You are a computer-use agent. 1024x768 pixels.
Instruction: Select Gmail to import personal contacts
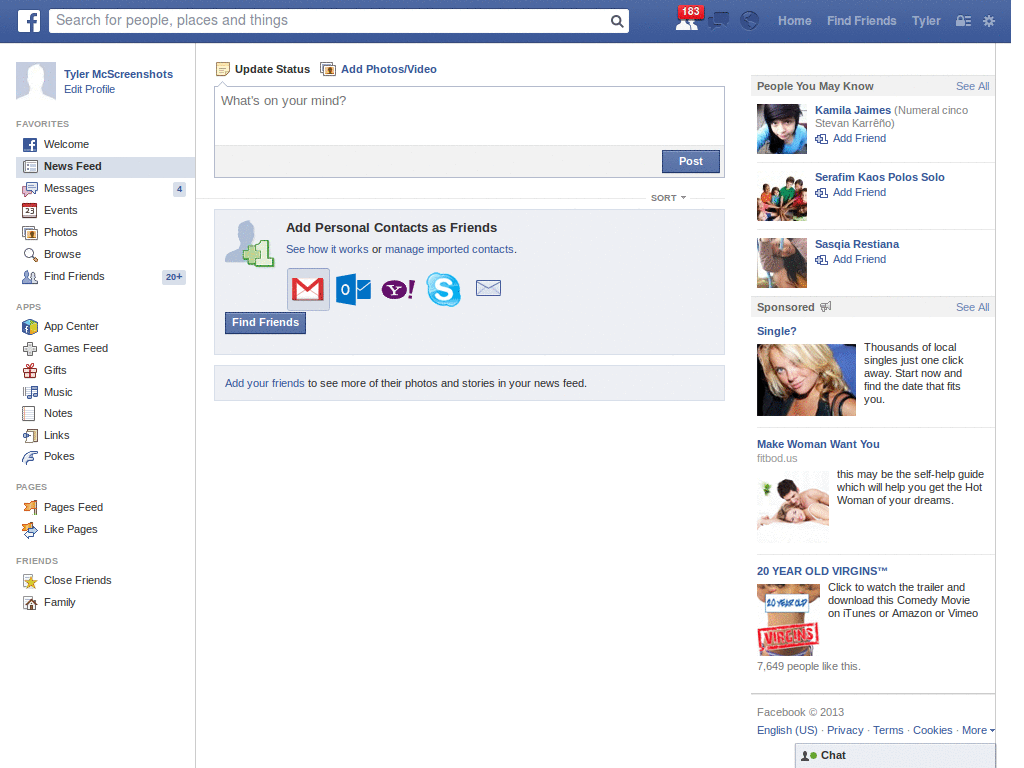pos(307,288)
